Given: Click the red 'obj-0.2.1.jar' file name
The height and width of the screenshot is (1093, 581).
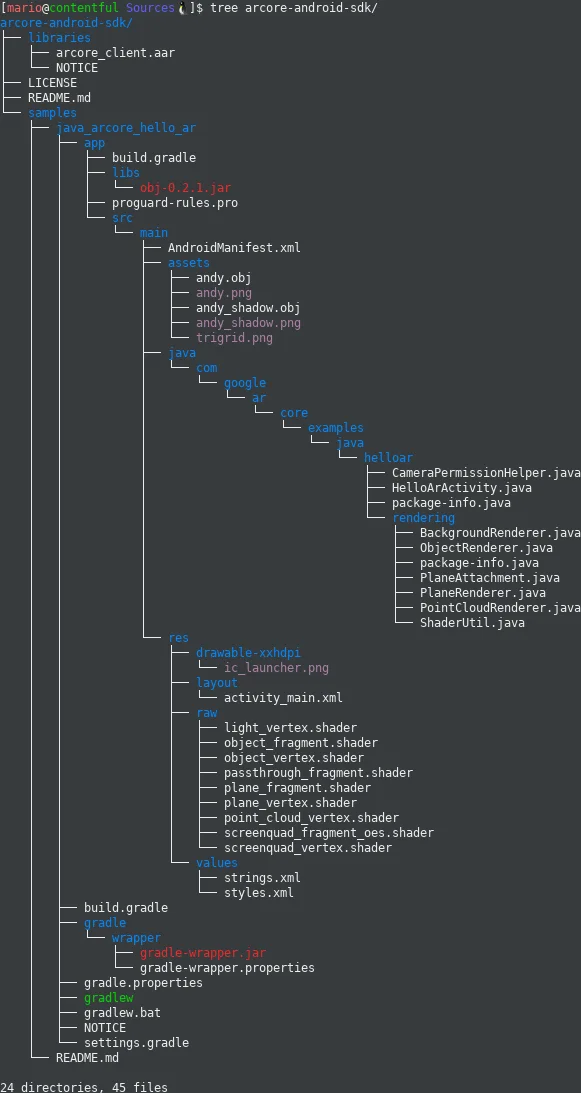Looking at the screenshot, I should pyautogui.click(x=185, y=188).
